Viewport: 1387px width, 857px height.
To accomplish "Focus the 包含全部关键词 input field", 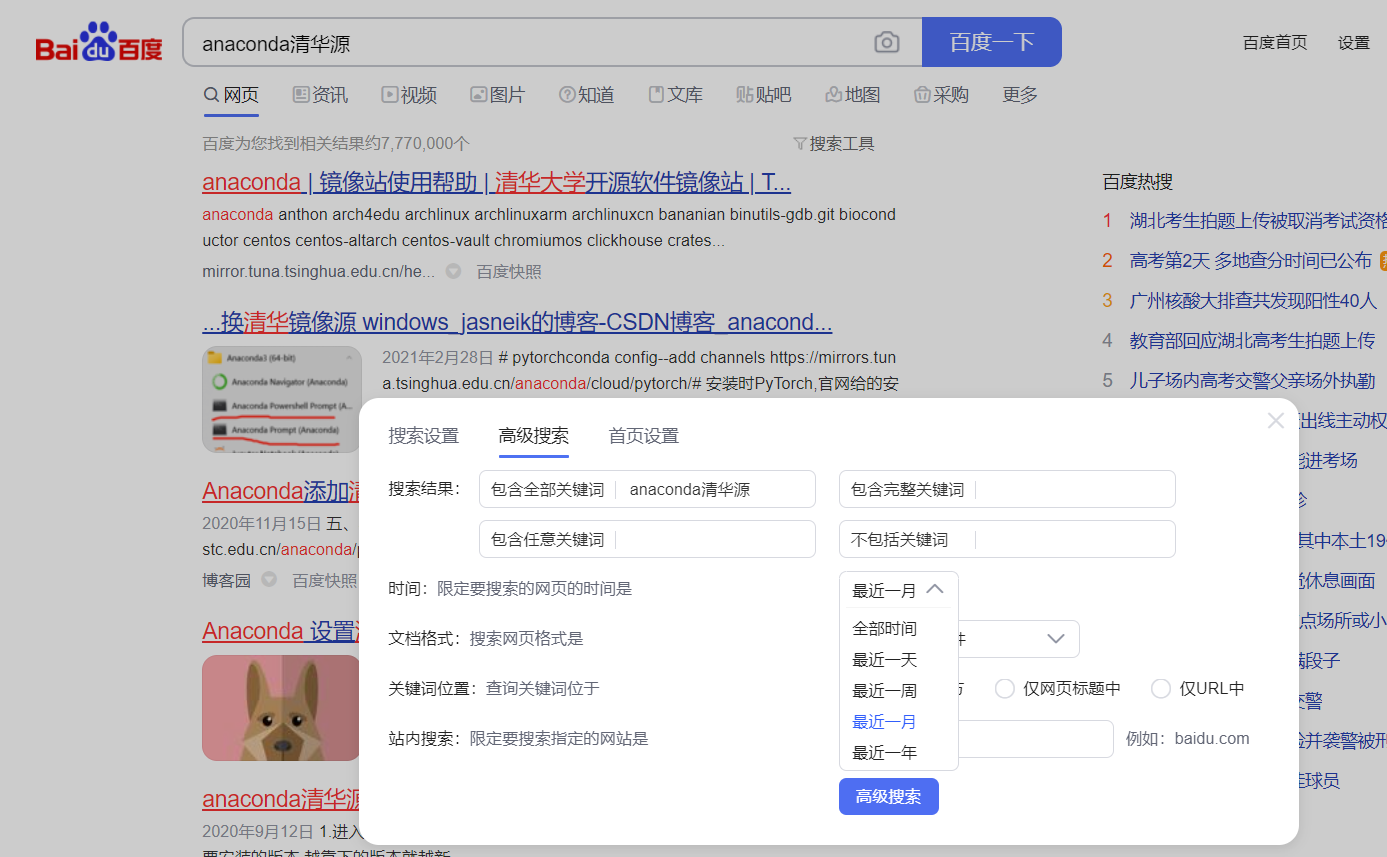I will tap(648, 489).
